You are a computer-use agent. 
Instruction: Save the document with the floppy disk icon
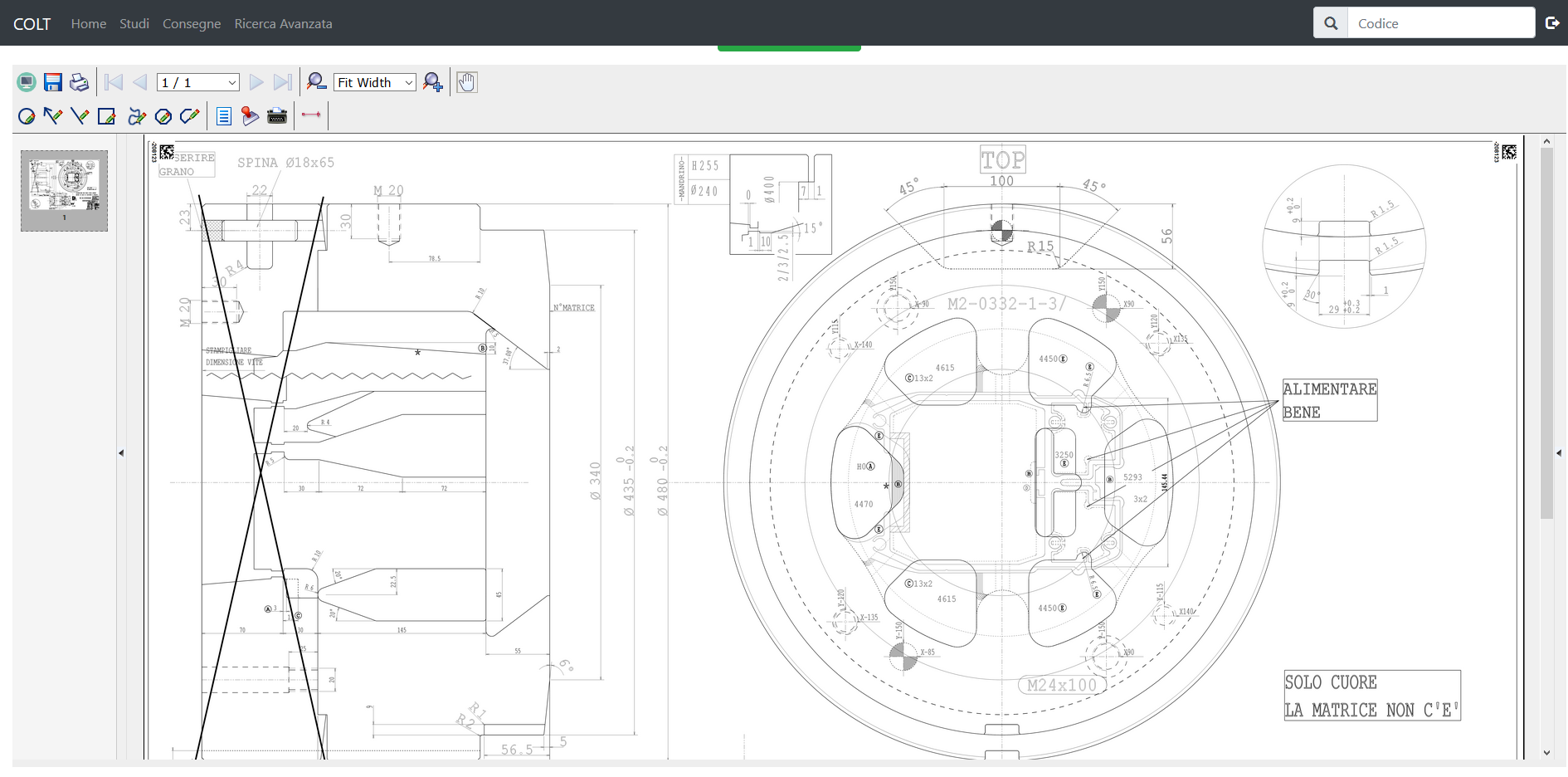pyautogui.click(x=53, y=82)
